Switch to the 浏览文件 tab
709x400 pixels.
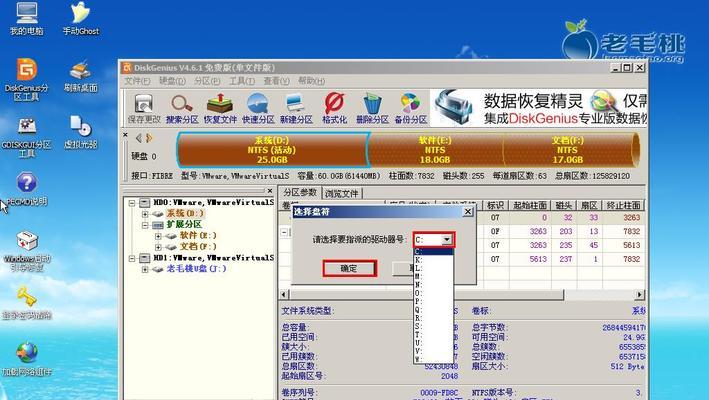pos(341,193)
